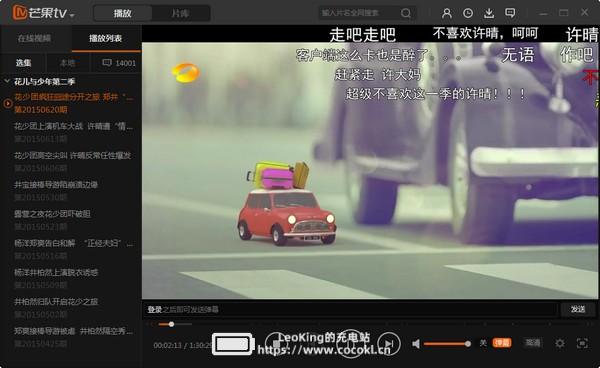
Task: Open the player settings gear icon
Action: coord(559,344)
